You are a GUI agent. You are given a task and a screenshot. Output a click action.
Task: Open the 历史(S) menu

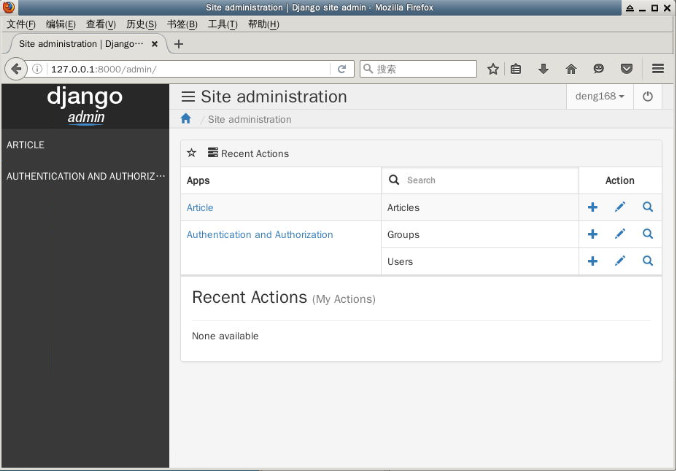141,25
